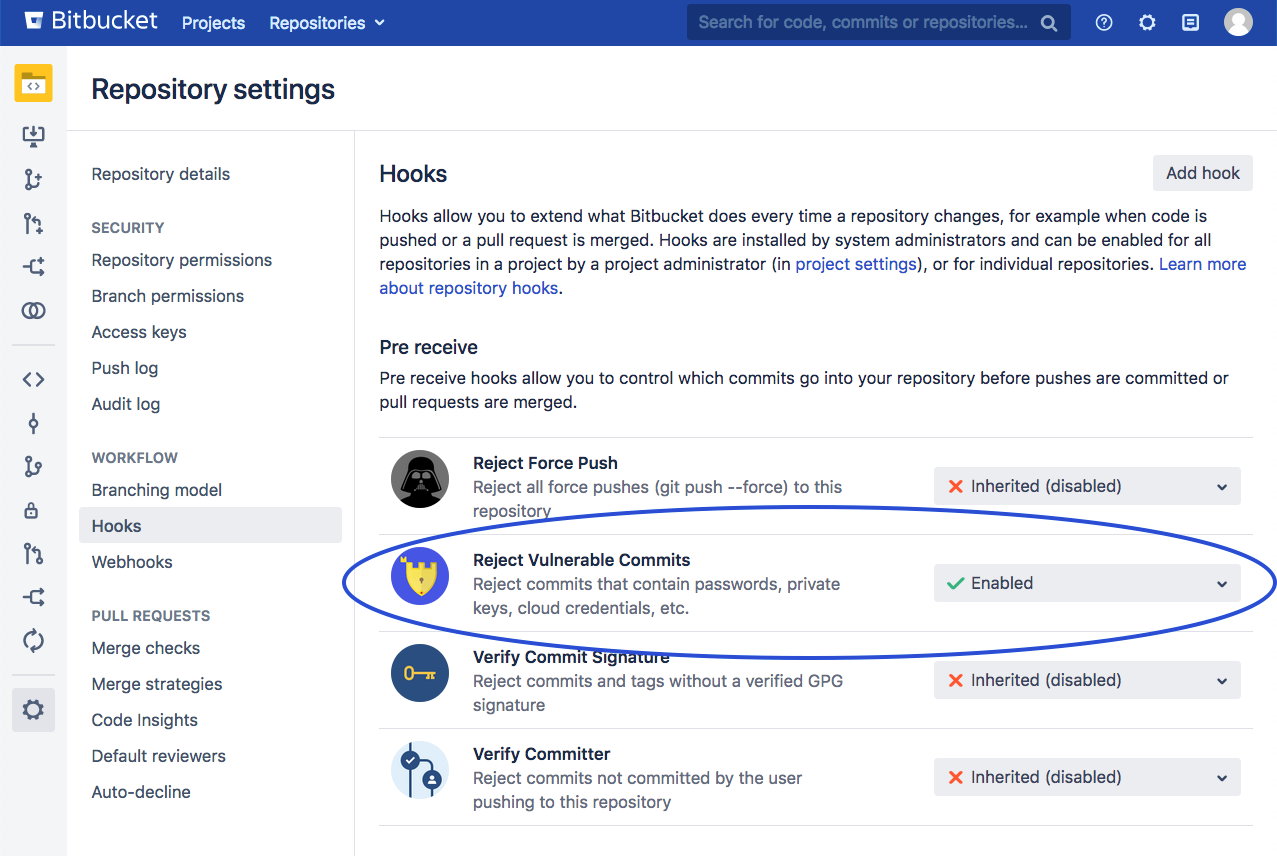
Task: Expand the Repositories menu in top navigation
Action: (327, 23)
